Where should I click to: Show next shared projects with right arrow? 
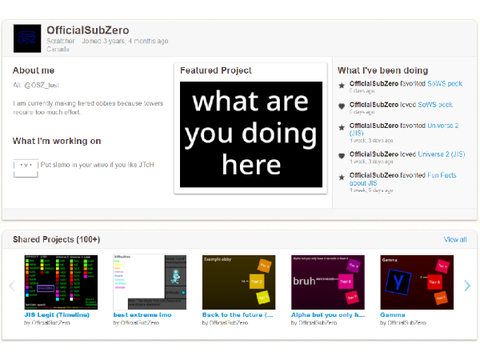click(467, 285)
